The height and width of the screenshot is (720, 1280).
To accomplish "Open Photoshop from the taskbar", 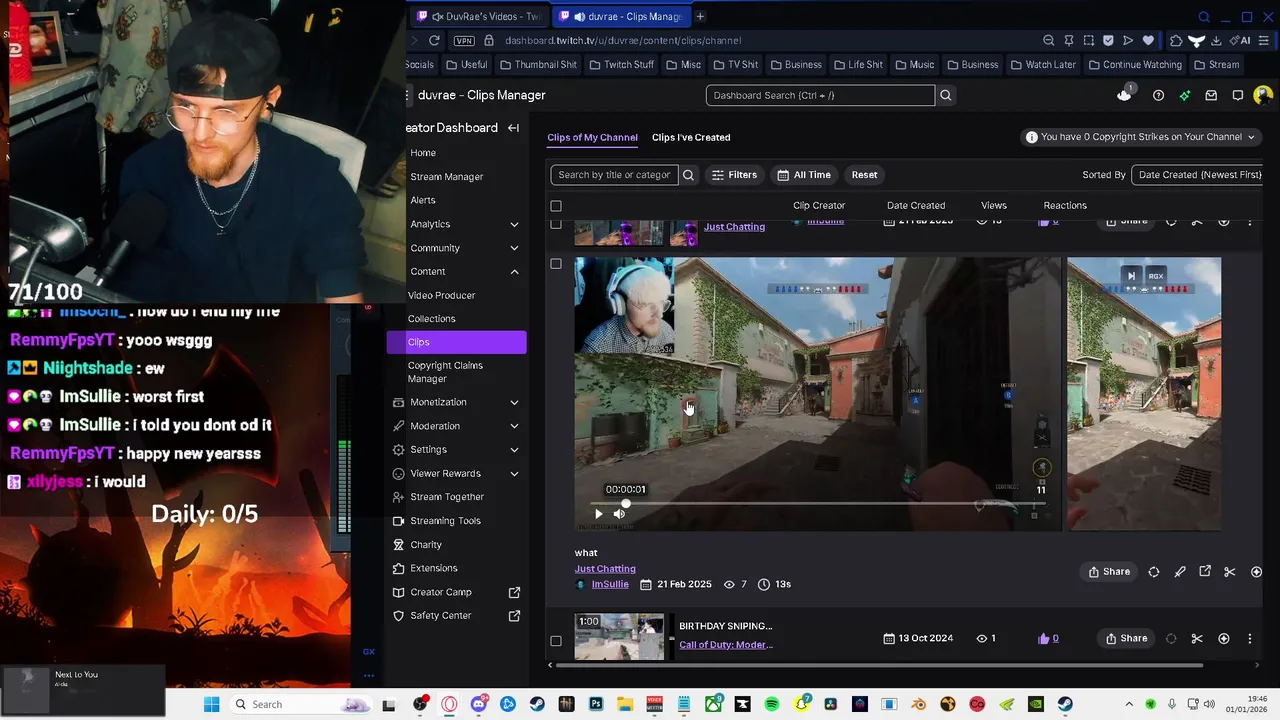I will (596, 704).
